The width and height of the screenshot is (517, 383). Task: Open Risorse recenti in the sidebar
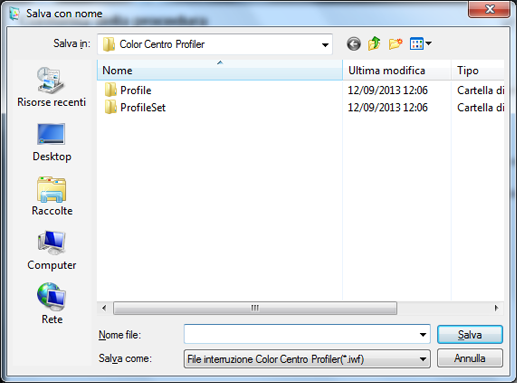click(51, 87)
